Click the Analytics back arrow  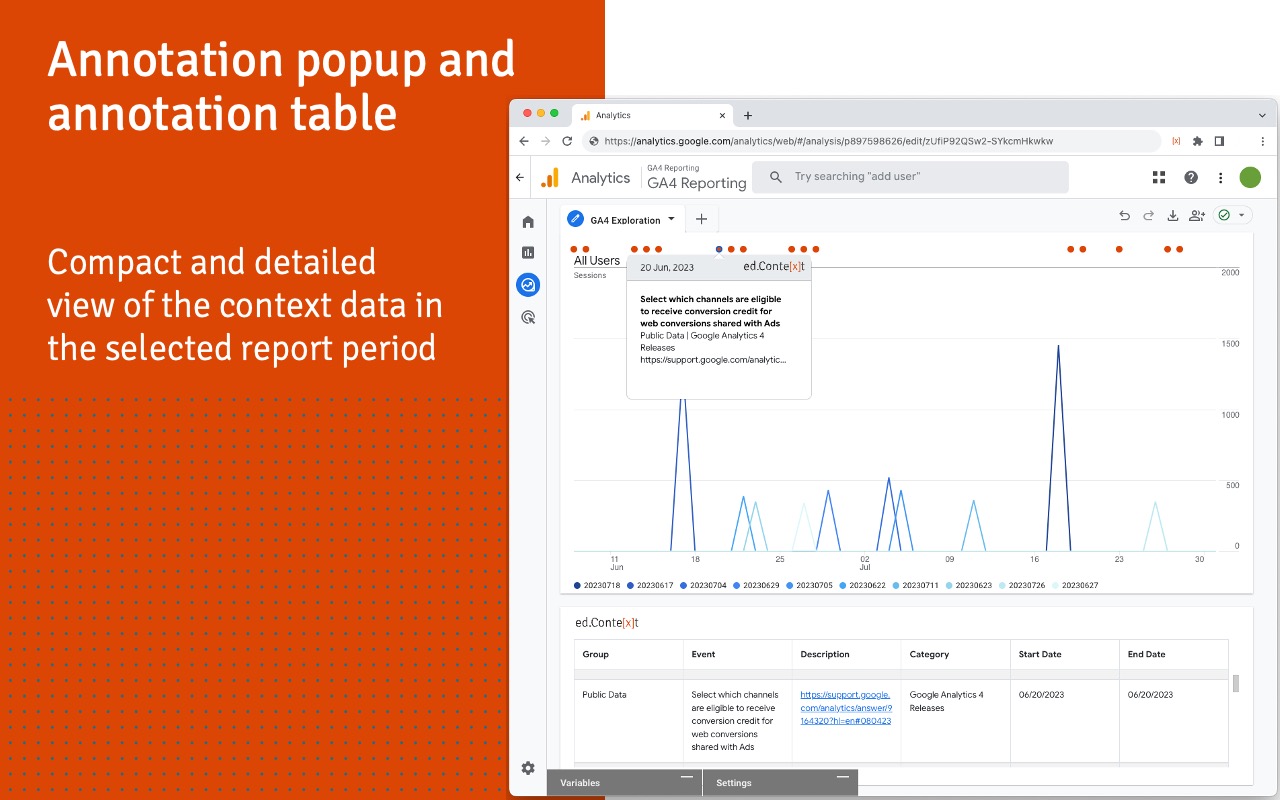520,177
